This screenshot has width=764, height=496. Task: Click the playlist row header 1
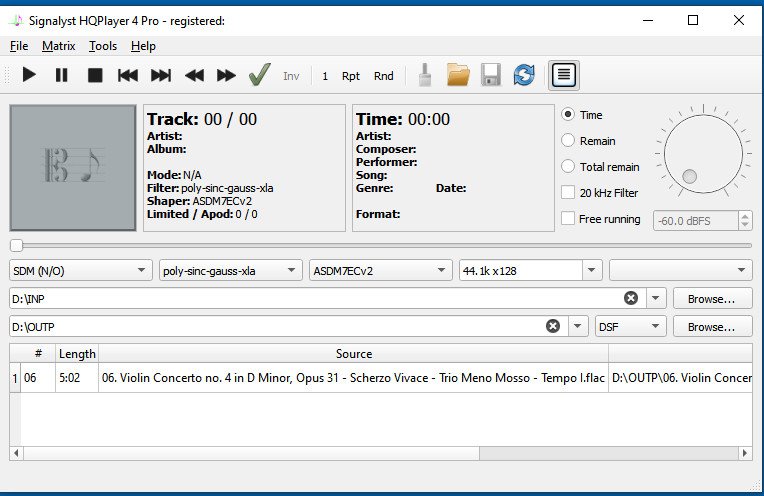pos(15,378)
